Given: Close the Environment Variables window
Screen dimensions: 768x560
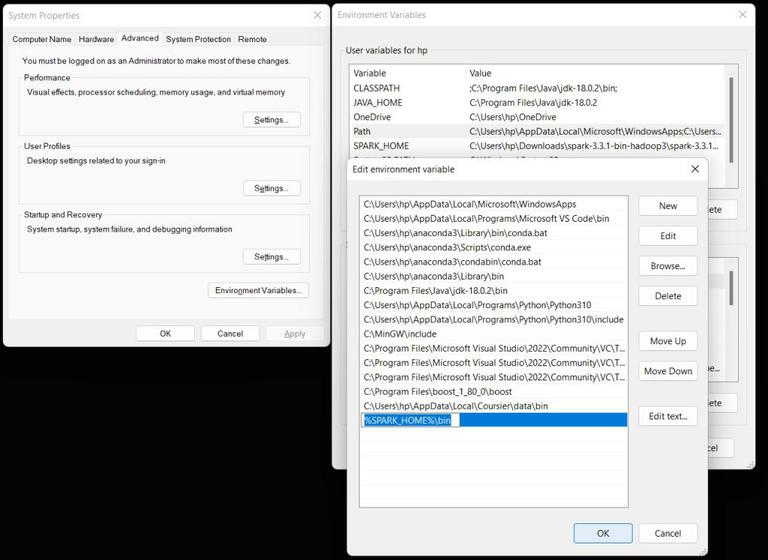Looking at the screenshot, I should [743, 15].
